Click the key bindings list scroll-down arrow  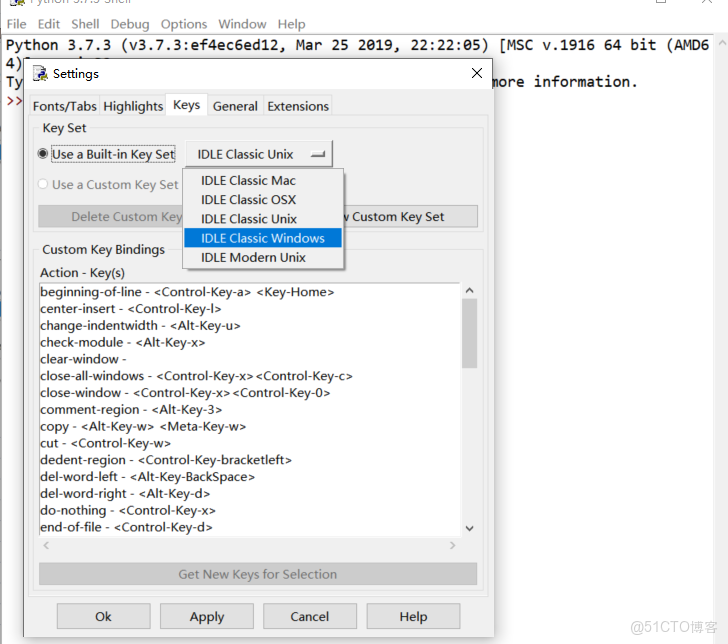coord(469,528)
